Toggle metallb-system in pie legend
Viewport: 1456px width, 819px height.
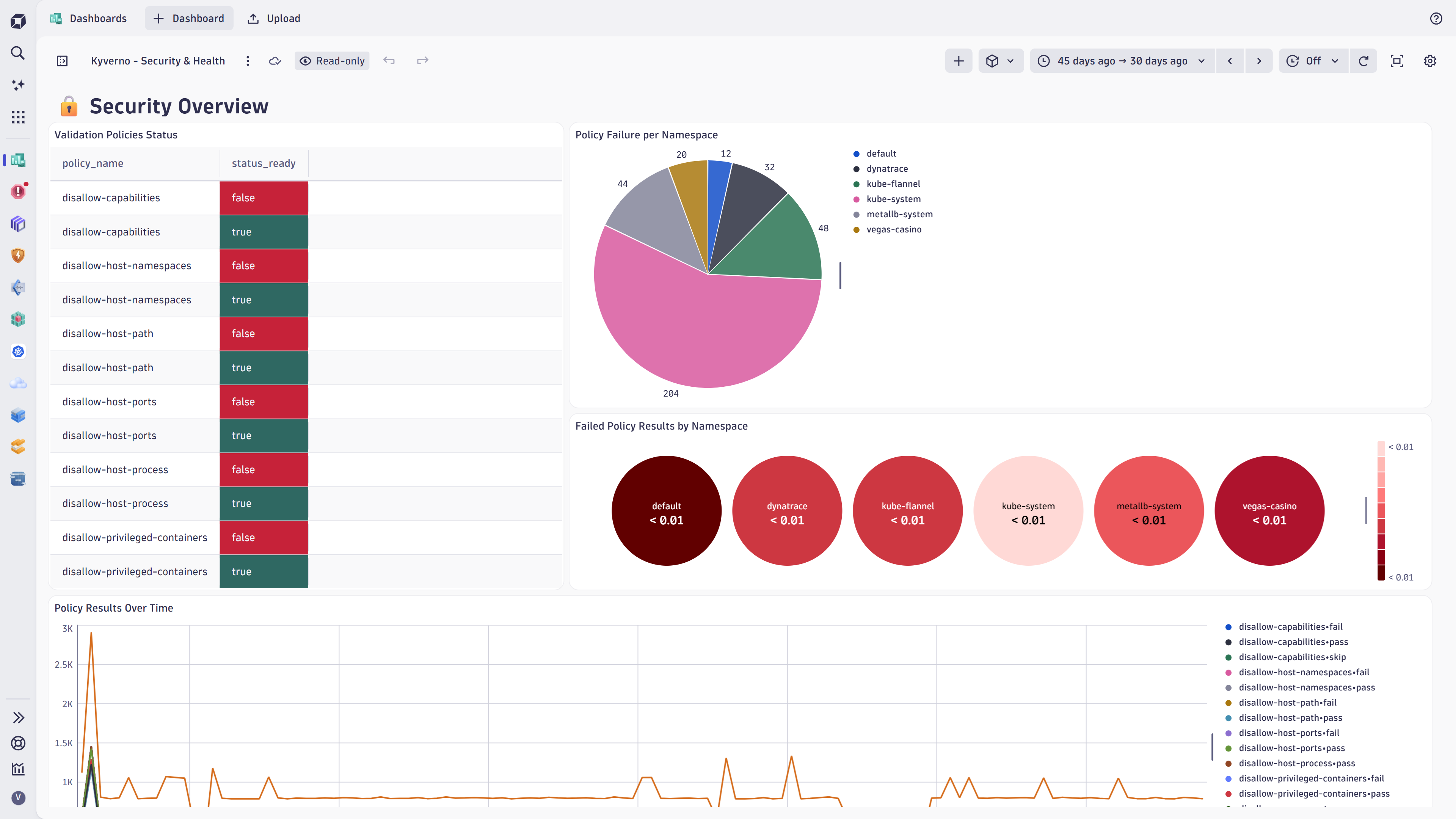(x=893, y=215)
